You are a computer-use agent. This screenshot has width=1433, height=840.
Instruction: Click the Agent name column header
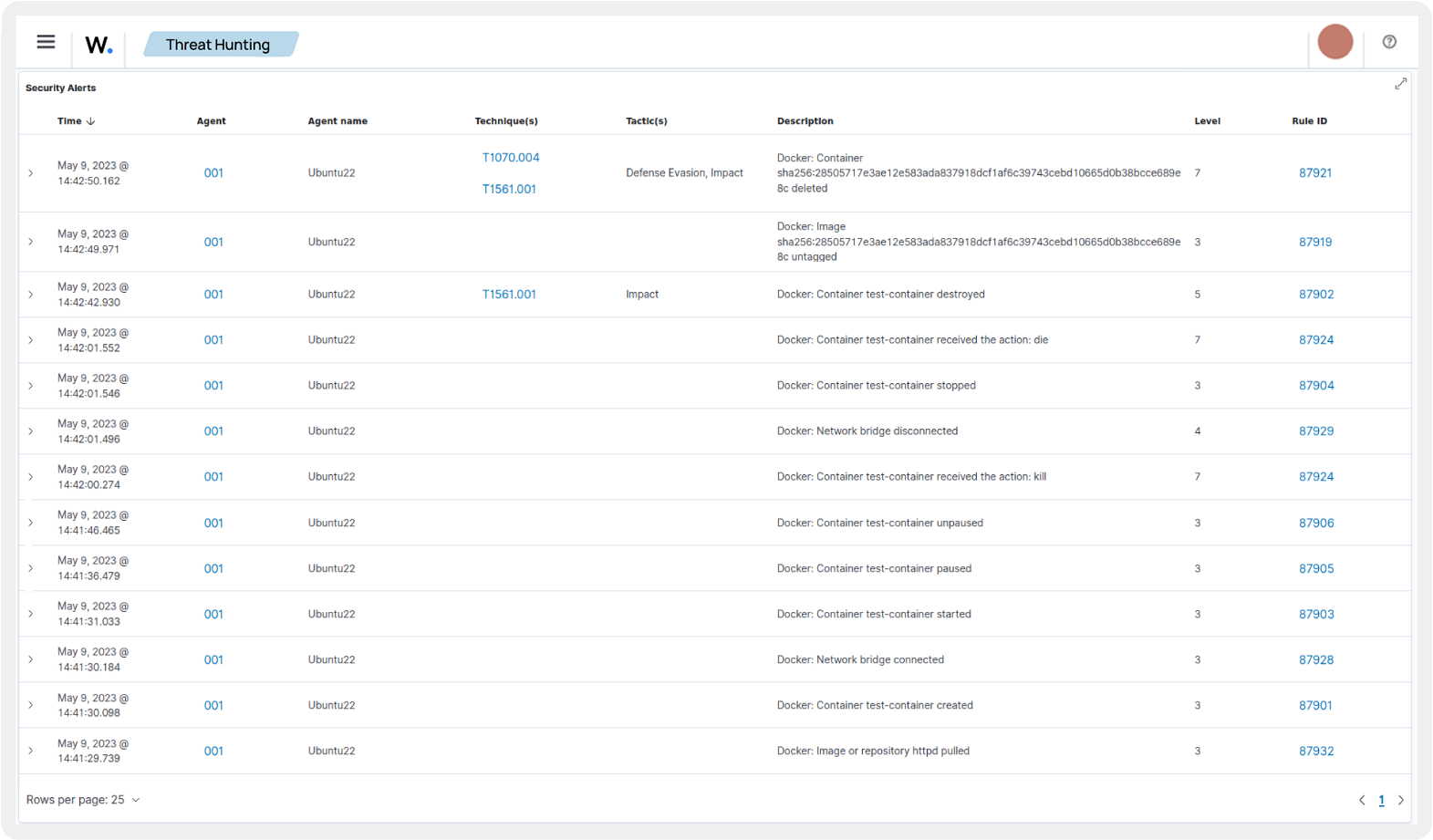(337, 121)
